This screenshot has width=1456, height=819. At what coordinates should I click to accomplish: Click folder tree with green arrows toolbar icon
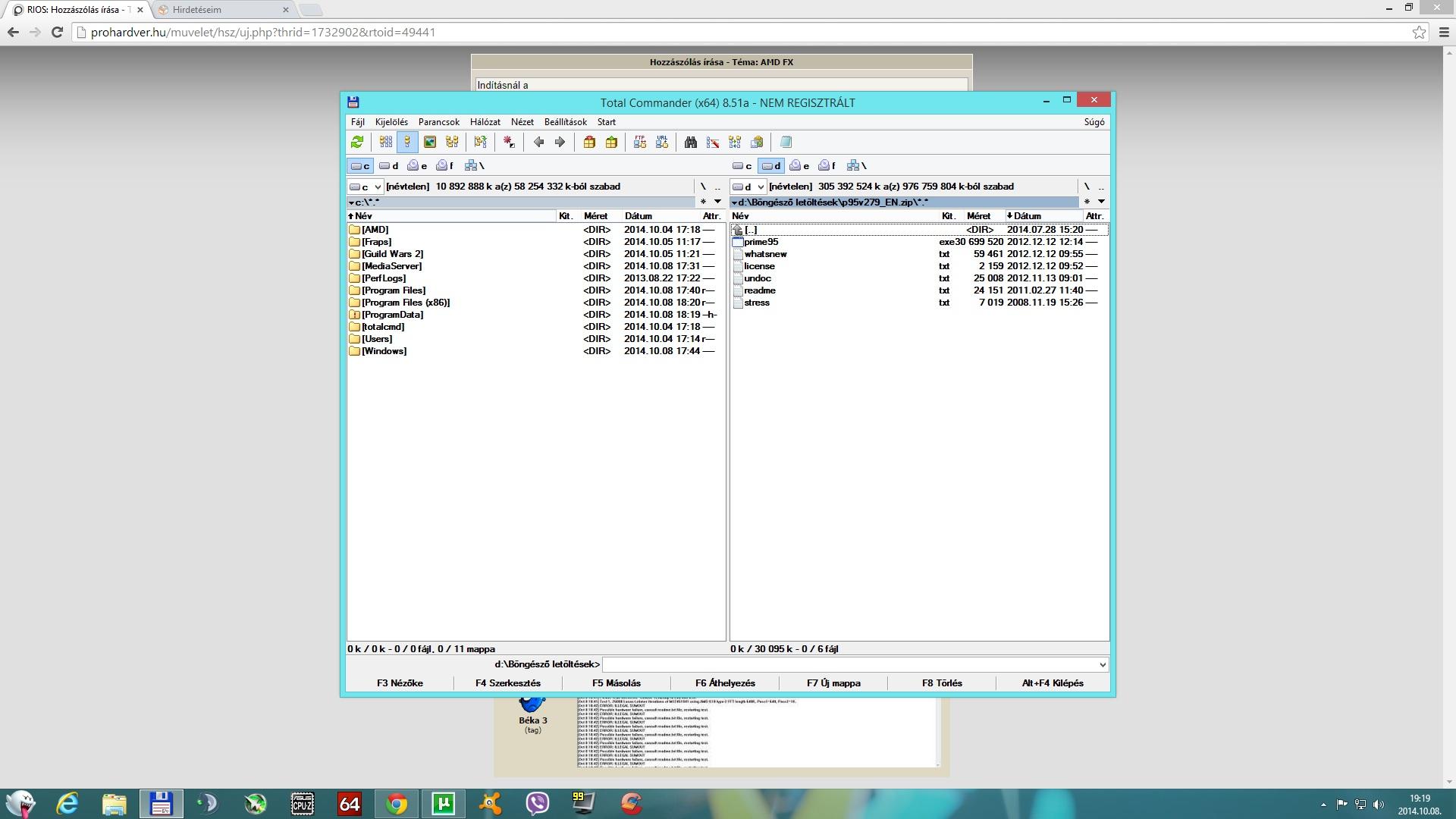[480, 142]
